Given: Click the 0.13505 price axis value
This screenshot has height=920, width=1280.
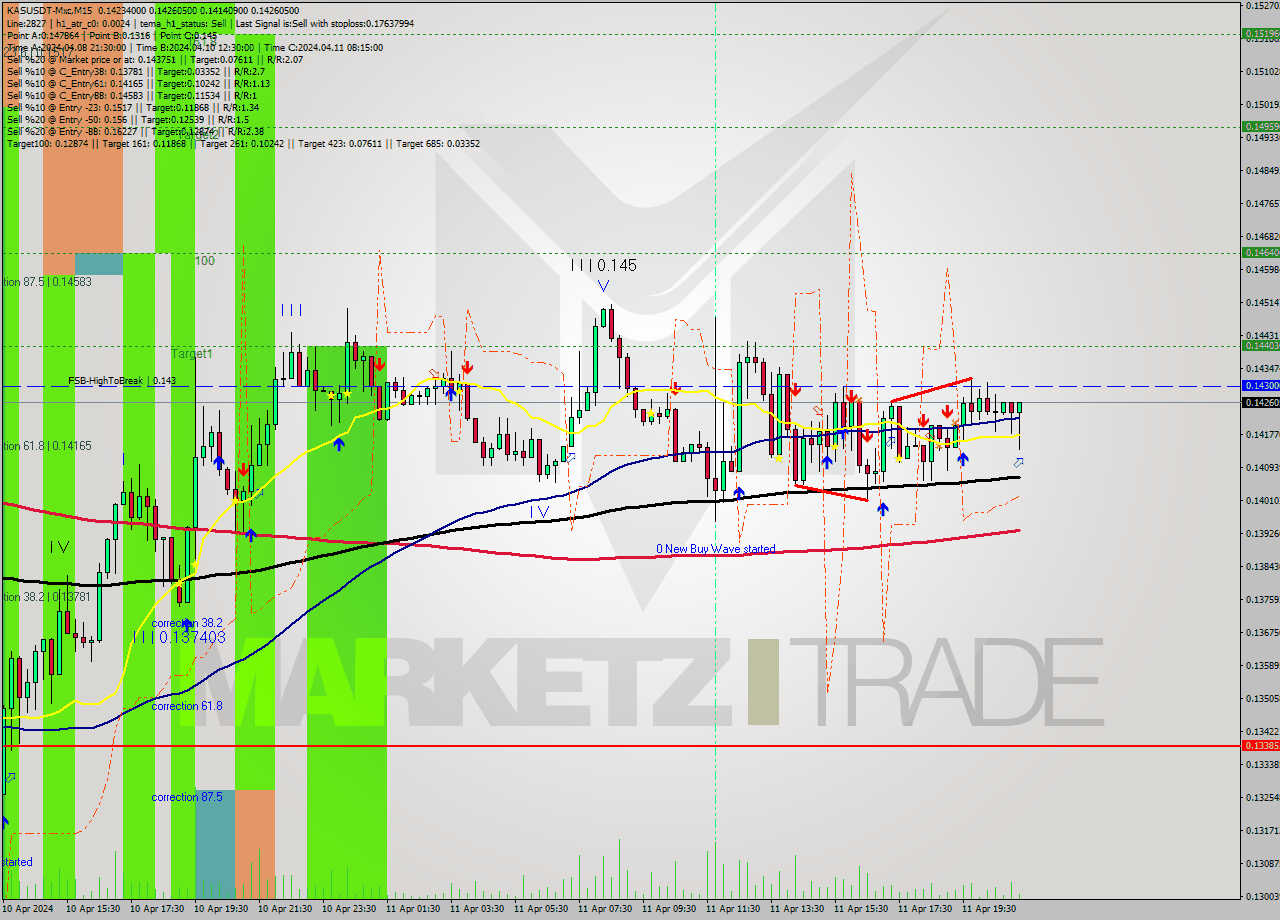Looking at the screenshot, I should point(1261,698).
